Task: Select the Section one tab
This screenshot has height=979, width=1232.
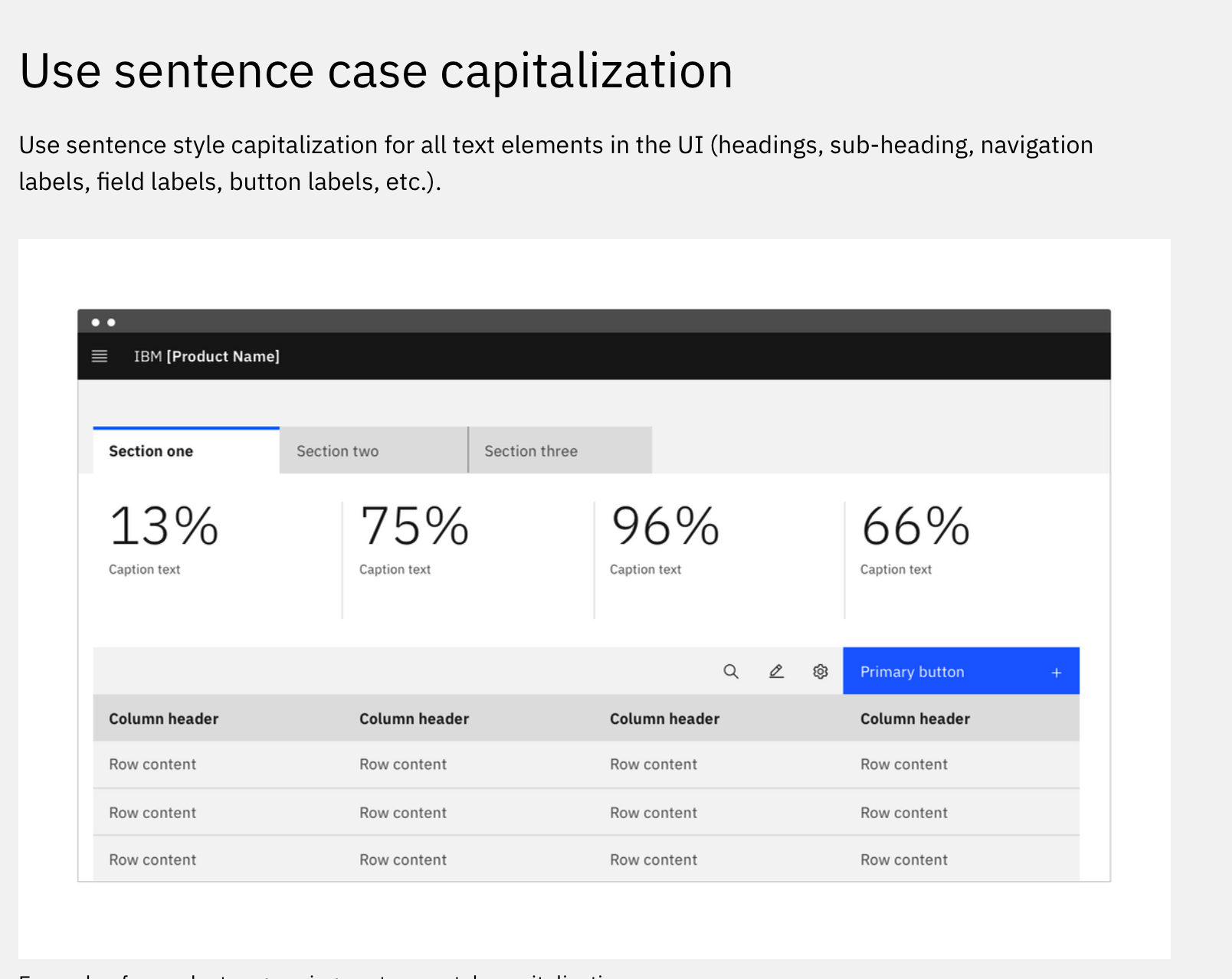Action: point(151,451)
